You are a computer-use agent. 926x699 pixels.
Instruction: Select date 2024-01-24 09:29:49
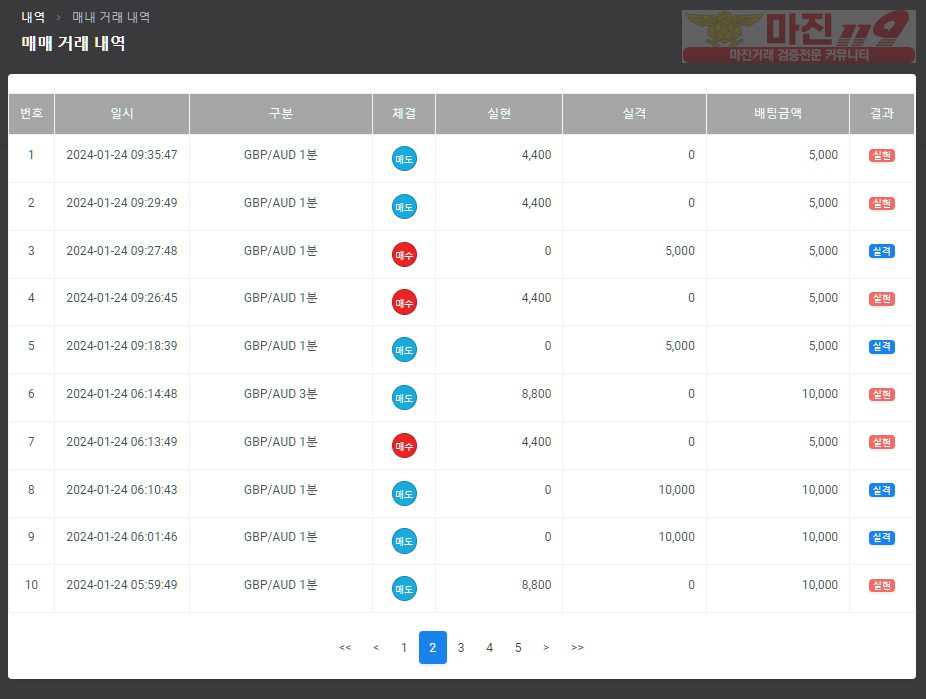pos(122,203)
